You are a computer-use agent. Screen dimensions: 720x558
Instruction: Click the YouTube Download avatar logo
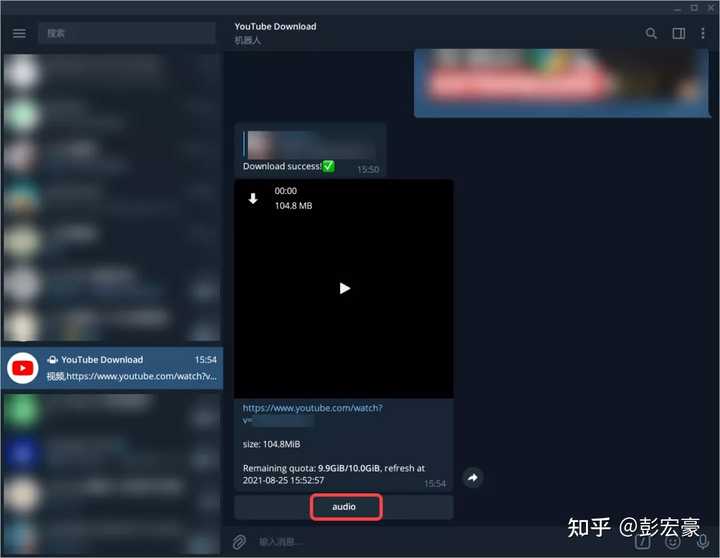pyautogui.click(x=22, y=368)
